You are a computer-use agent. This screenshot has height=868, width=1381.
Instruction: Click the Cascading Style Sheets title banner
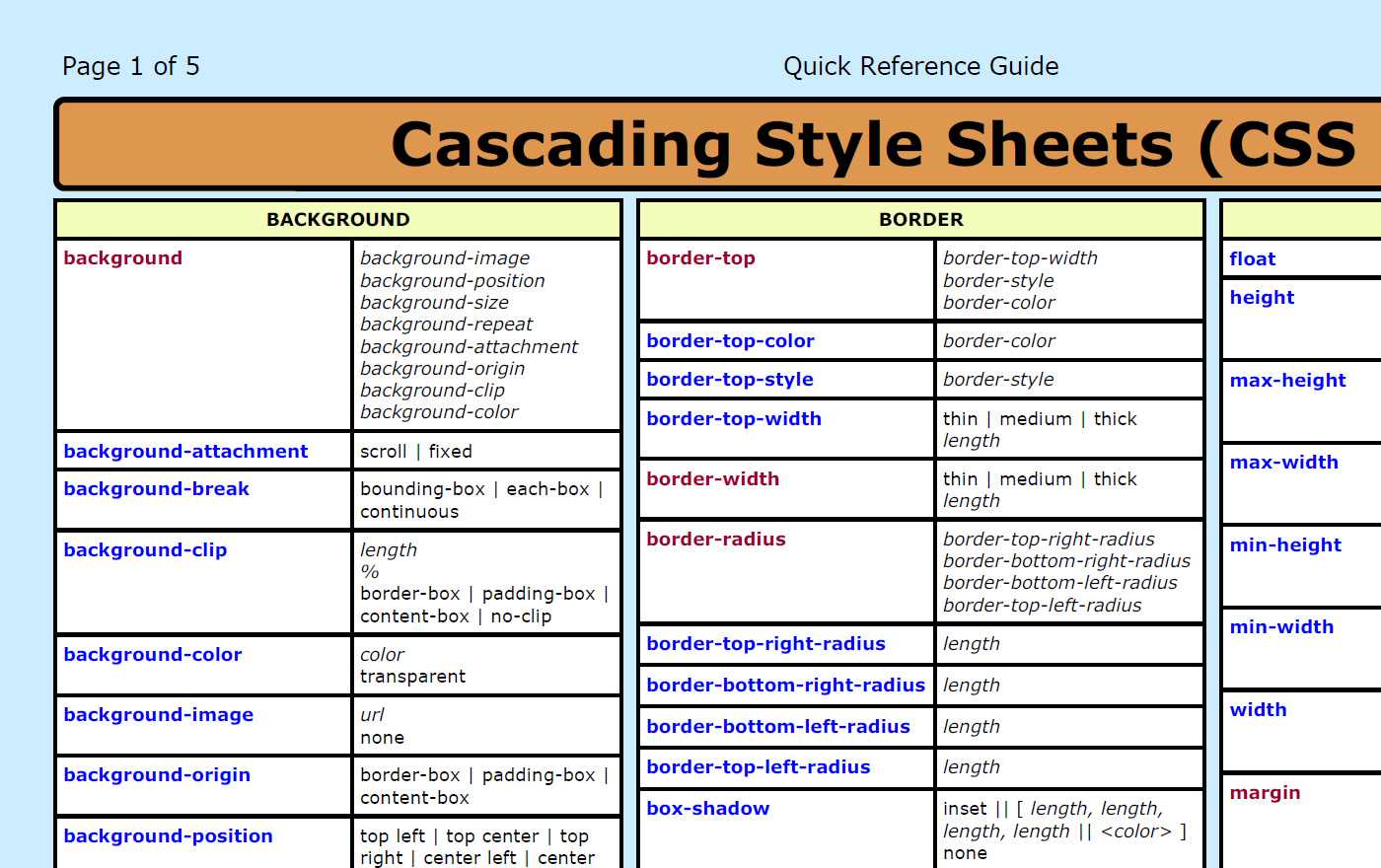(719, 144)
